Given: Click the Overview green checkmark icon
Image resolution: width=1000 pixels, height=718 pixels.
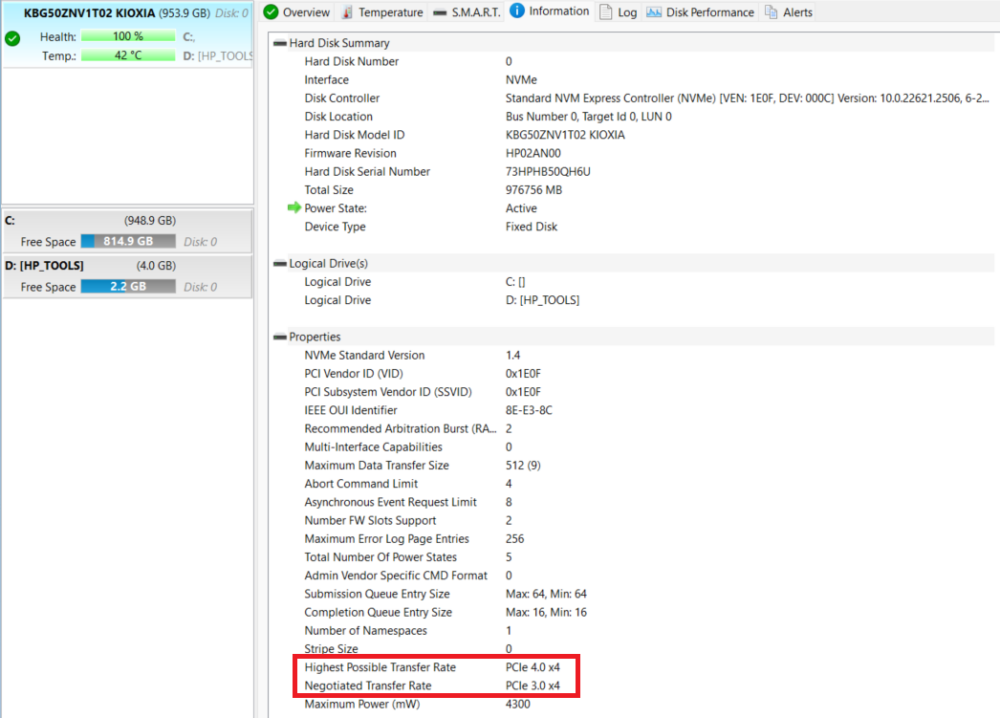Looking at the screenshot, I should pyautogui.click(x=271, y=11).
